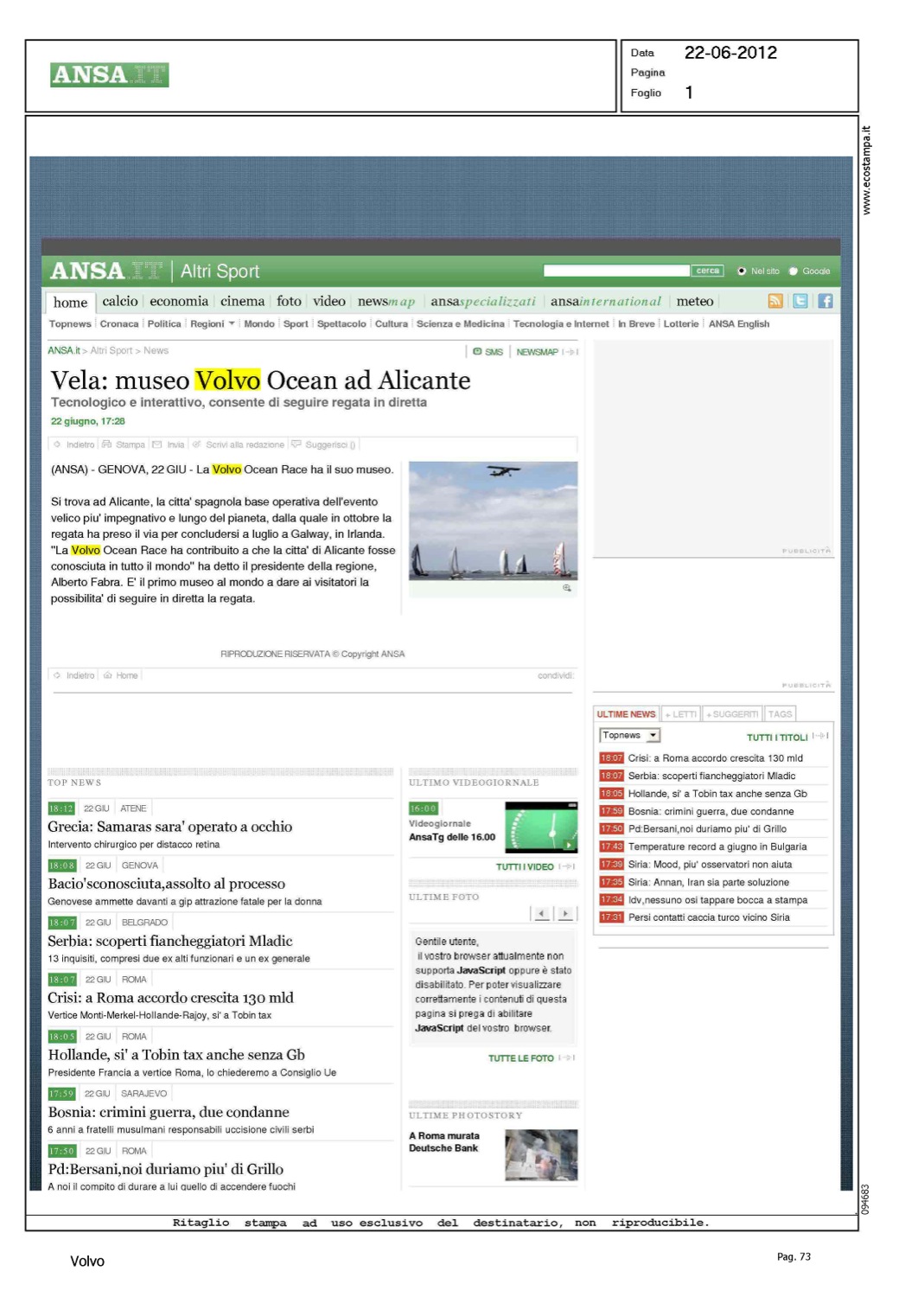924x1297 pixels.
Task: Open the RSS feed icon
Action: click(775, 301)
